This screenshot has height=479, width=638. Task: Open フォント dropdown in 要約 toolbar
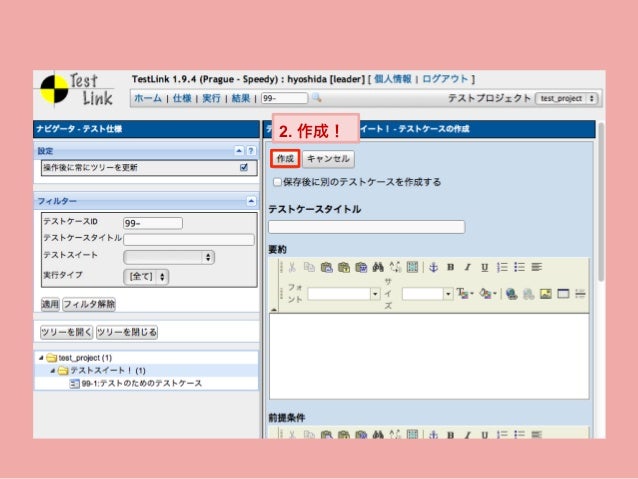[343, 293]
